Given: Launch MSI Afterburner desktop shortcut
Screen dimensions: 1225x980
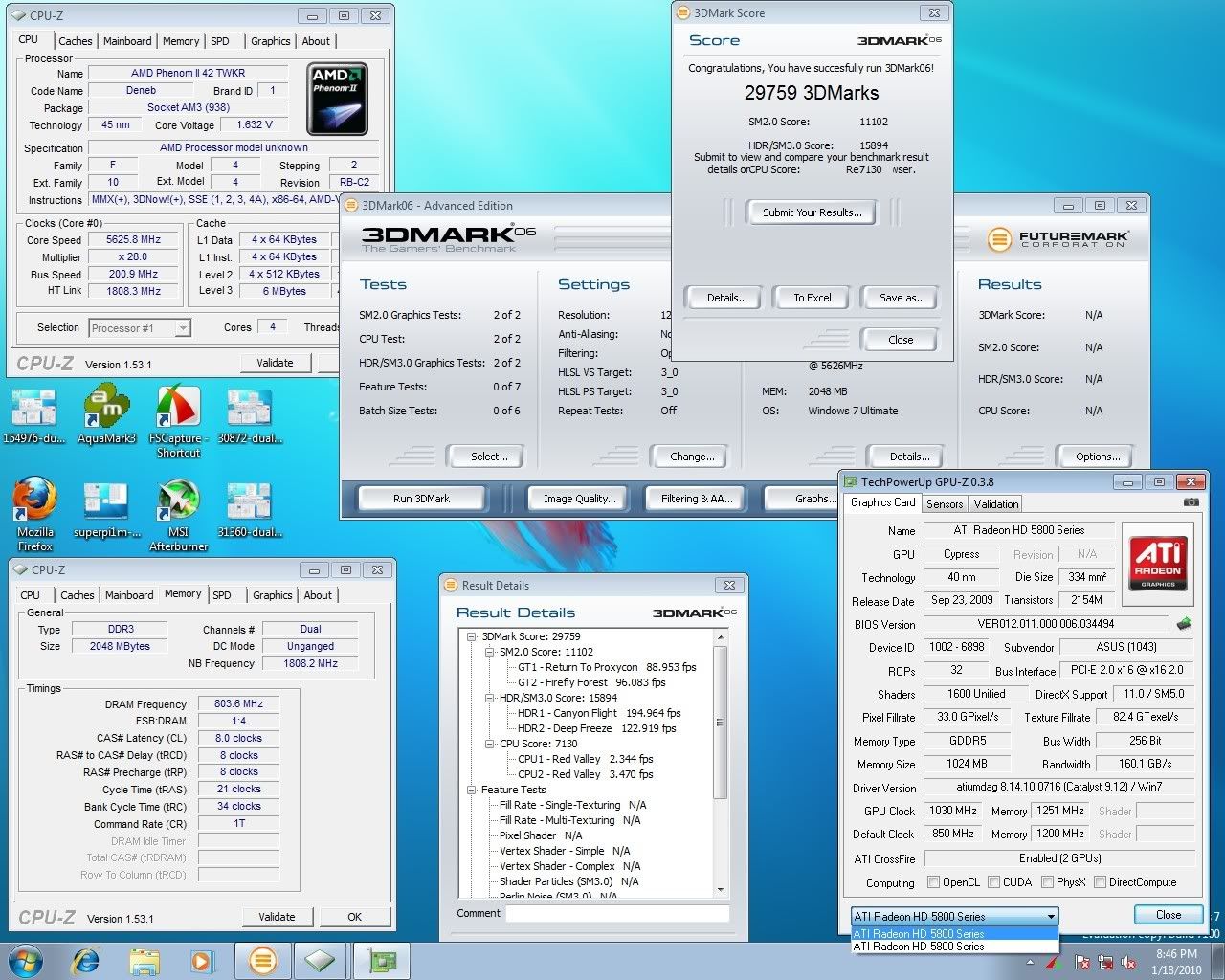Looking at the screenshot, I should click(x=178, y=515).
